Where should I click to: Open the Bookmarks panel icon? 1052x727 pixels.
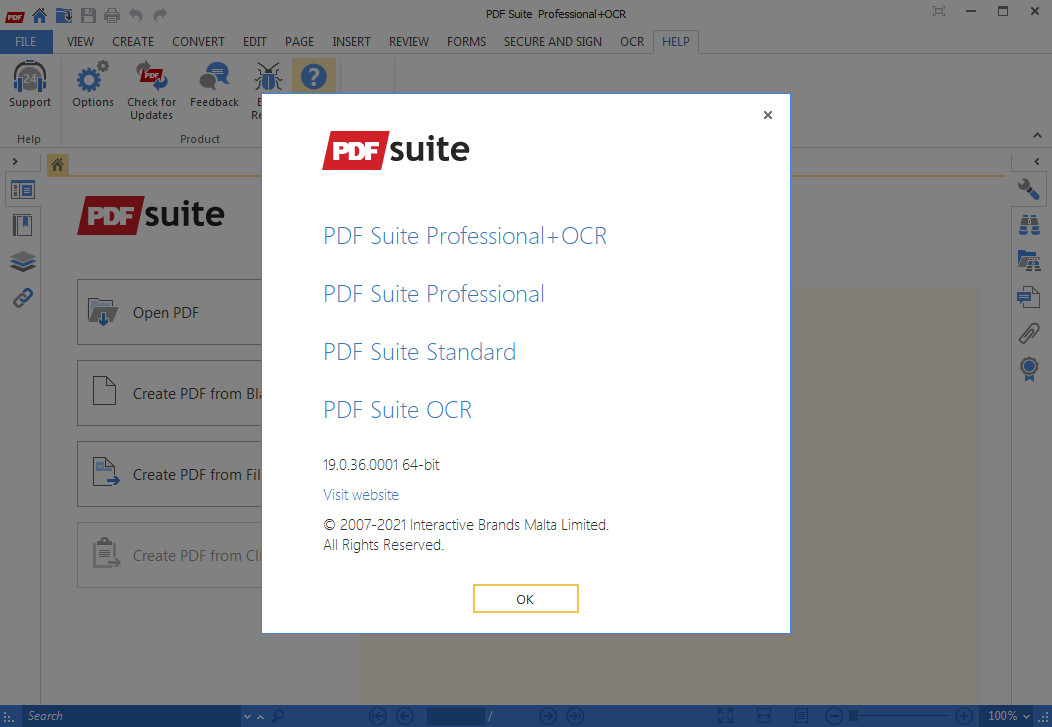(23, 225)
